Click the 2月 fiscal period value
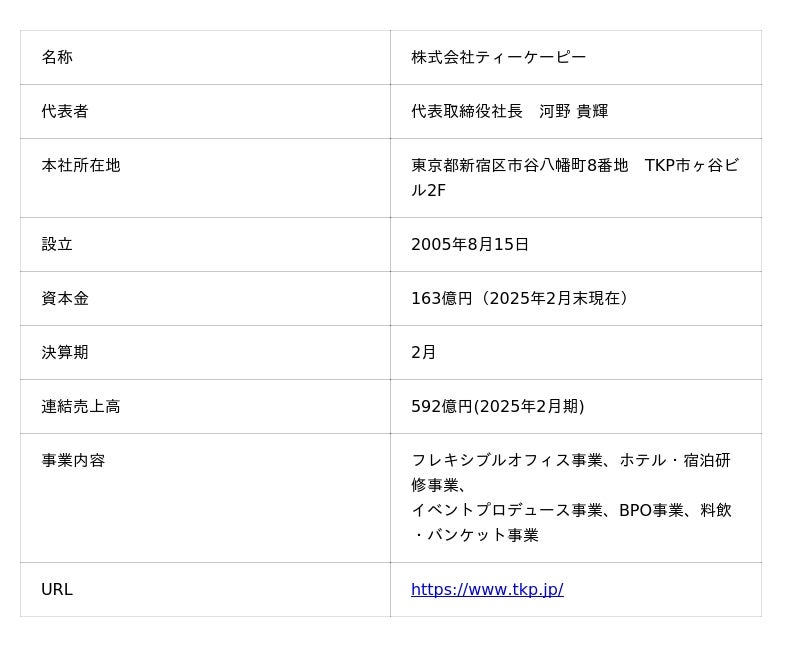The height and width of the screenshot is (647, 800). click(x=423, y=353)
